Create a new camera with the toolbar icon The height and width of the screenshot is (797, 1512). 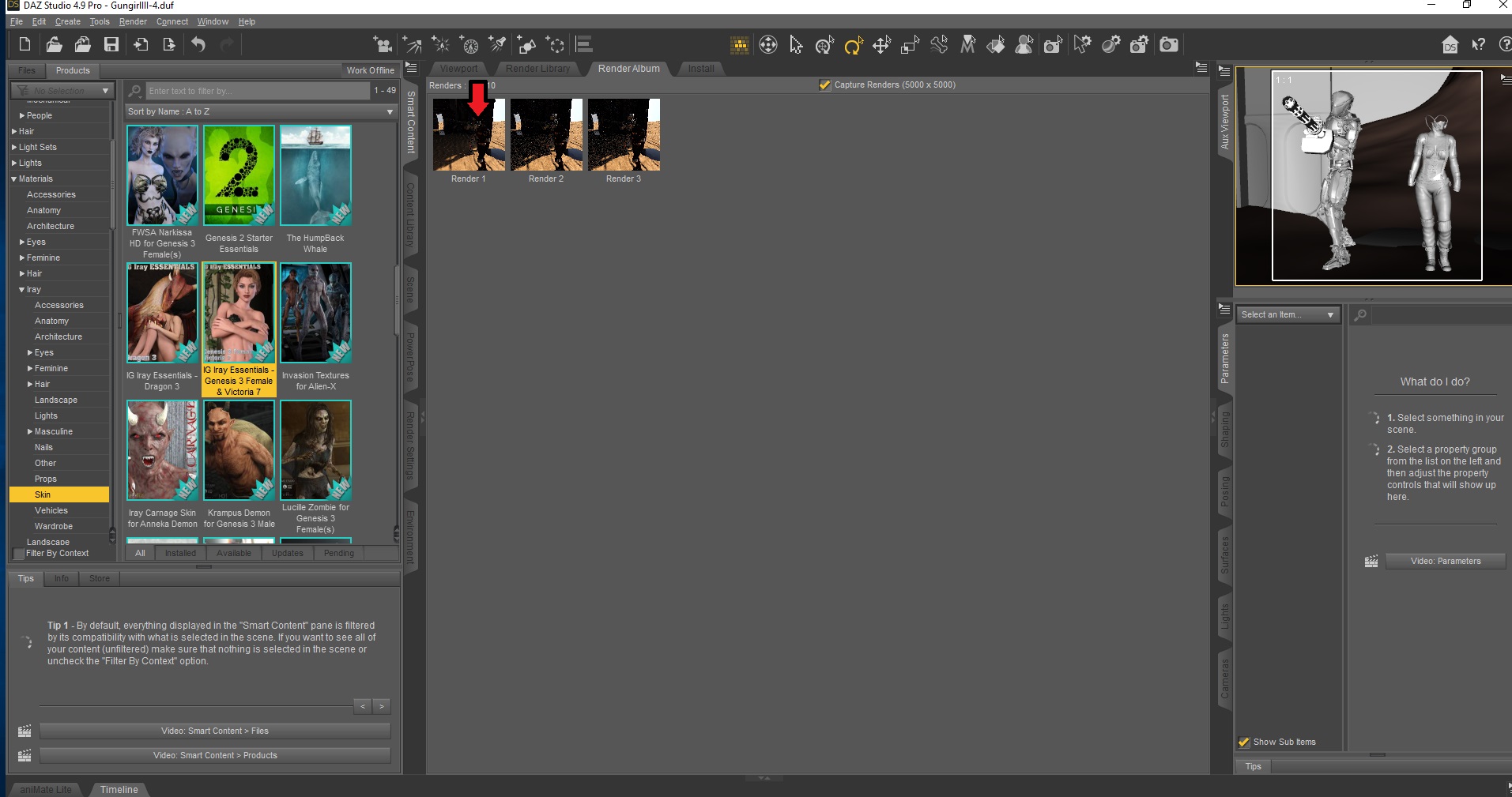point(383,45)
